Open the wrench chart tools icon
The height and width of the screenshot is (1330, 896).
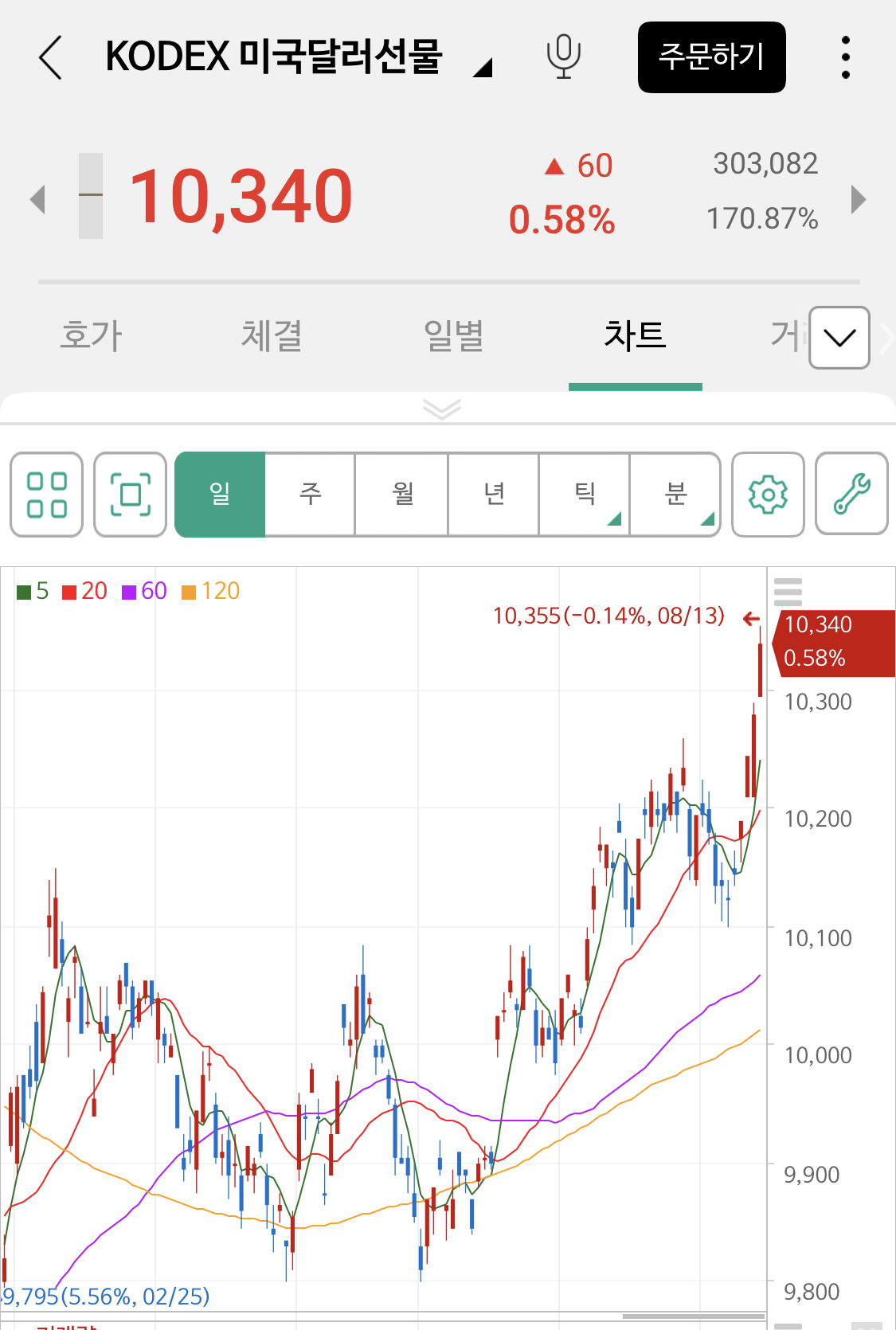click(851, 495)
